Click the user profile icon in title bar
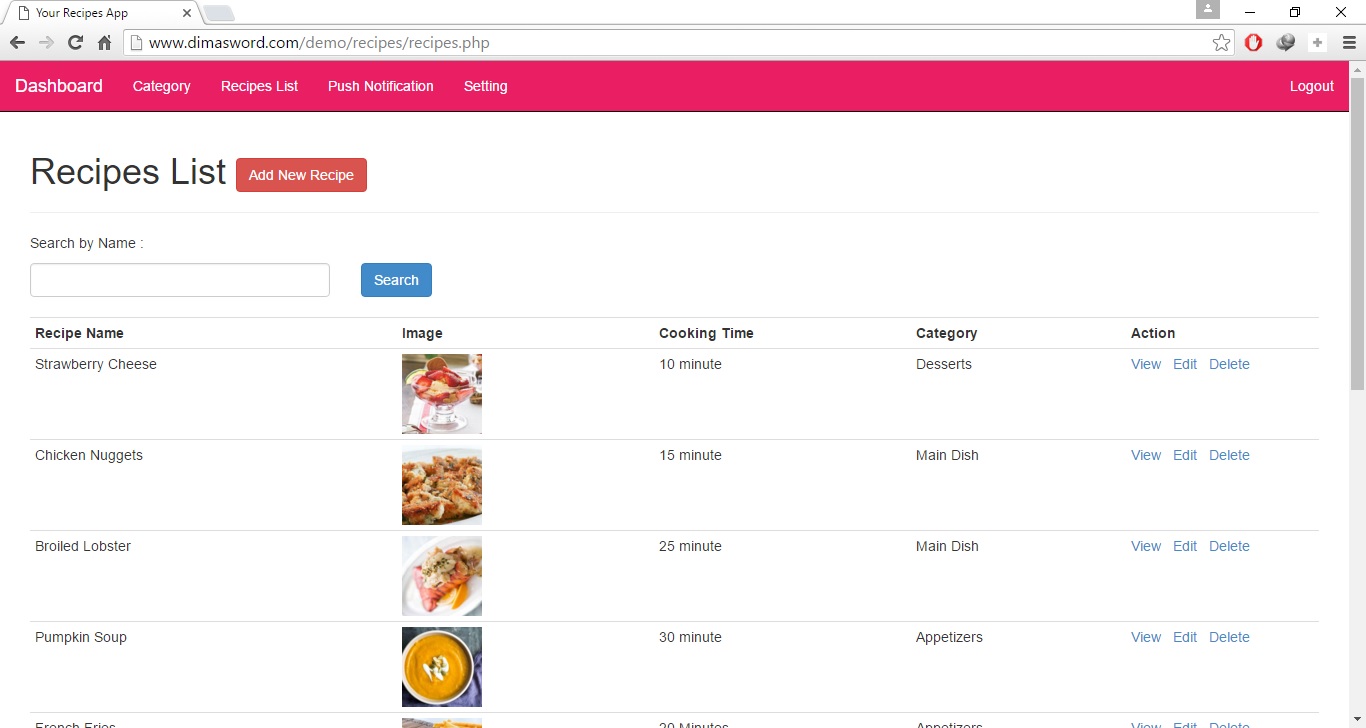The image size is (1366, 728). tap(1208, 10)
